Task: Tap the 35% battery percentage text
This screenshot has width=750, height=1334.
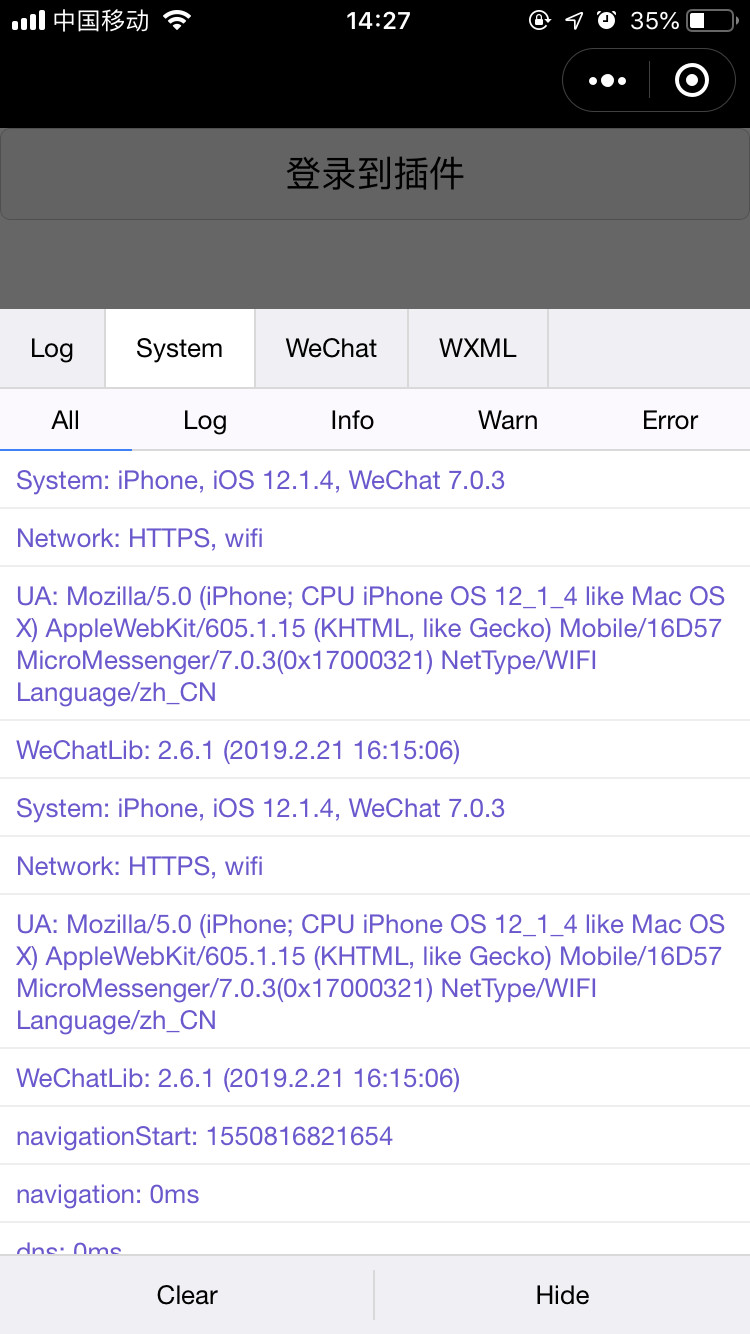Action: click(655, 20)
